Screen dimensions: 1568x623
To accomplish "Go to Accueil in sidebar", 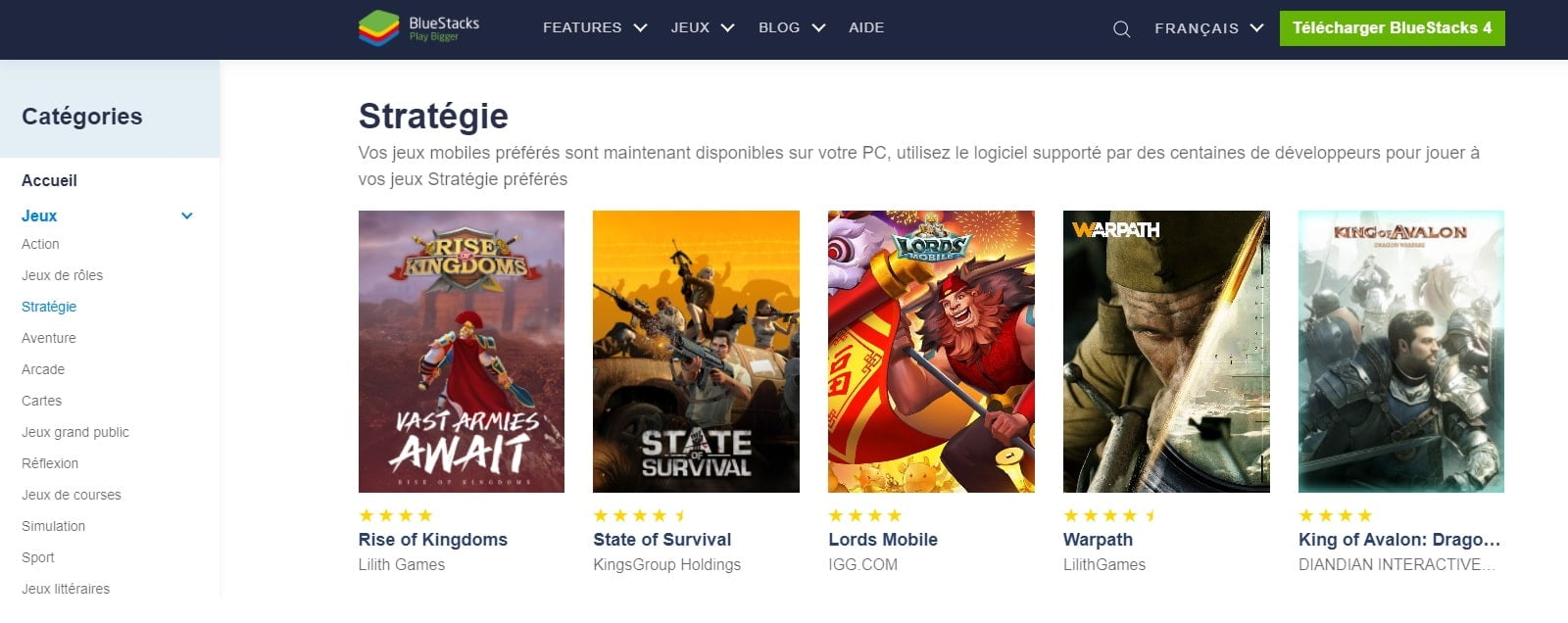I will (49, 180).
